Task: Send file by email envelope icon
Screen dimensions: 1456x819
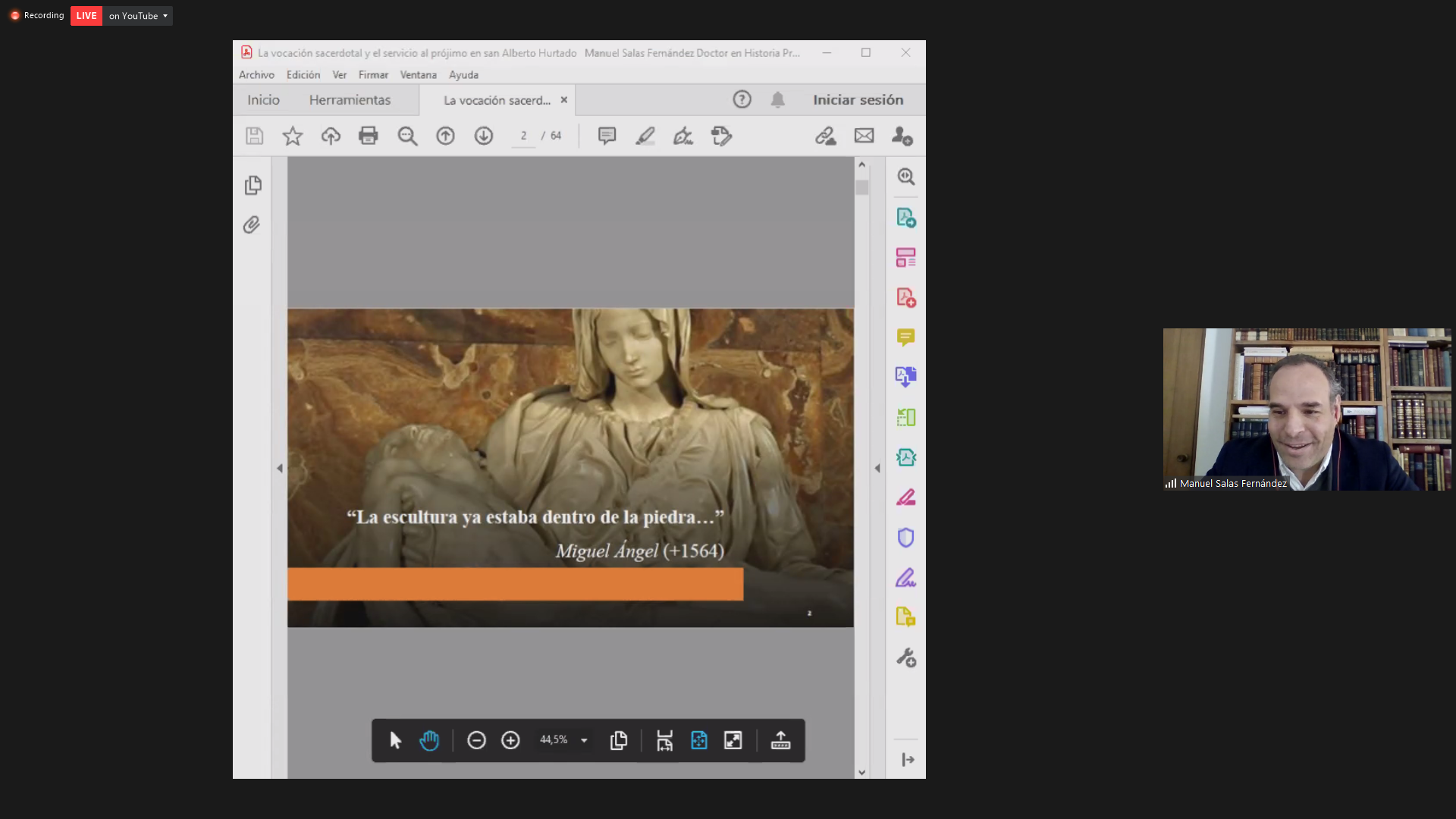Action: click(x=864, y=136)
